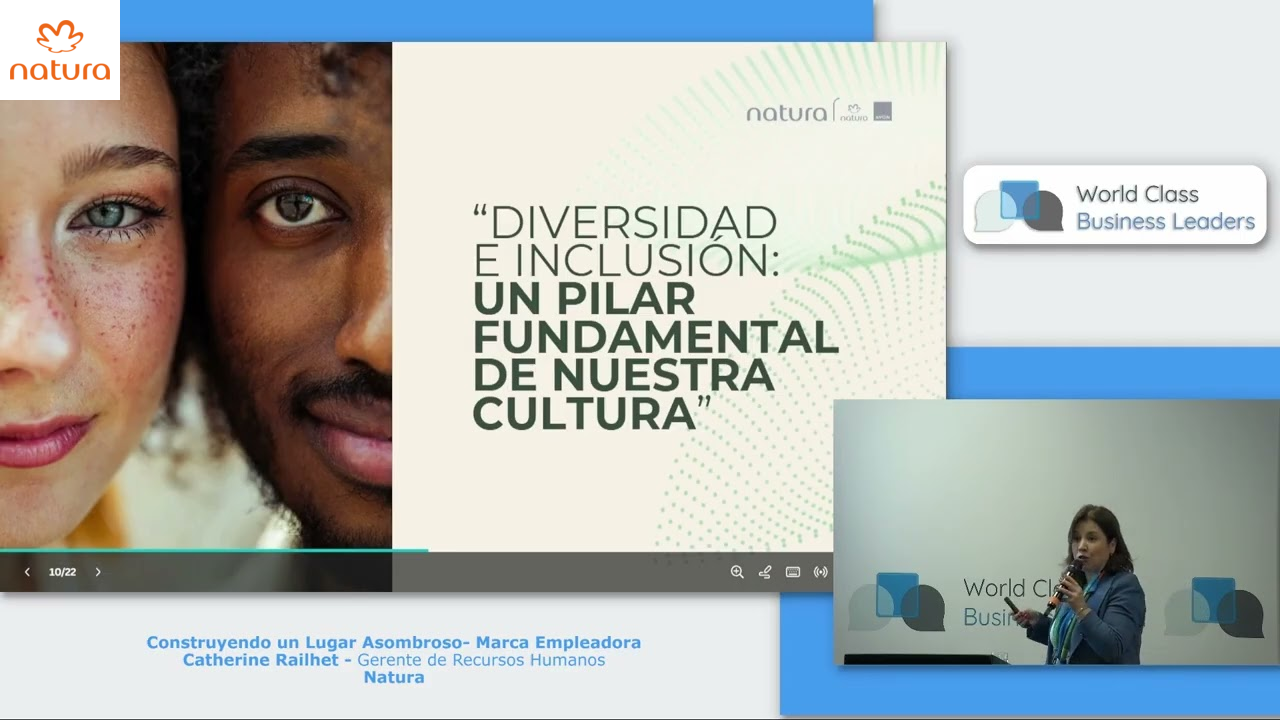Select the speaker video thumbnail
Image resolution: width=1280 pixels, height=720 pixels.
(x=1057, y=532)
